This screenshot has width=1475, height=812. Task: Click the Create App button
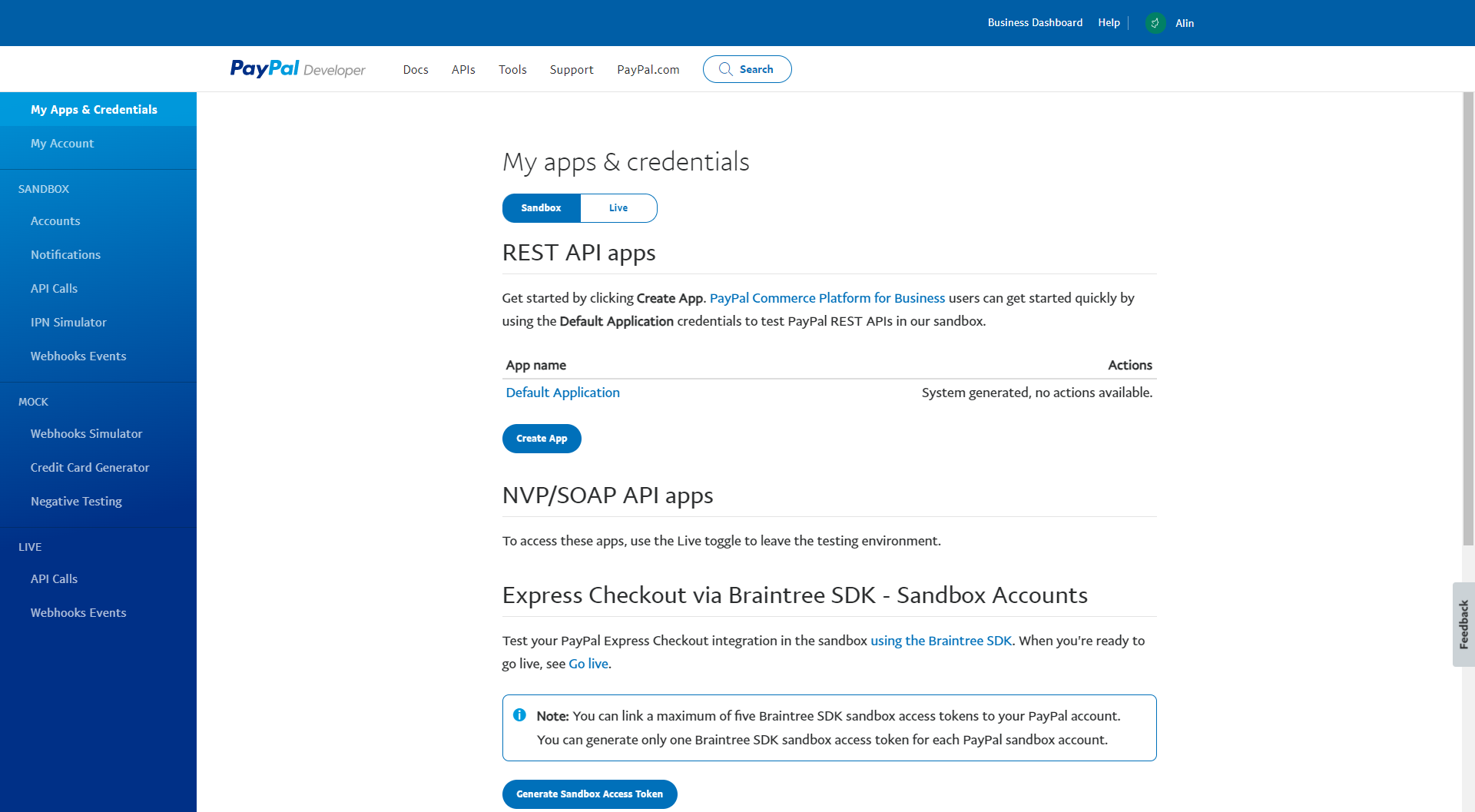[542, 439]
